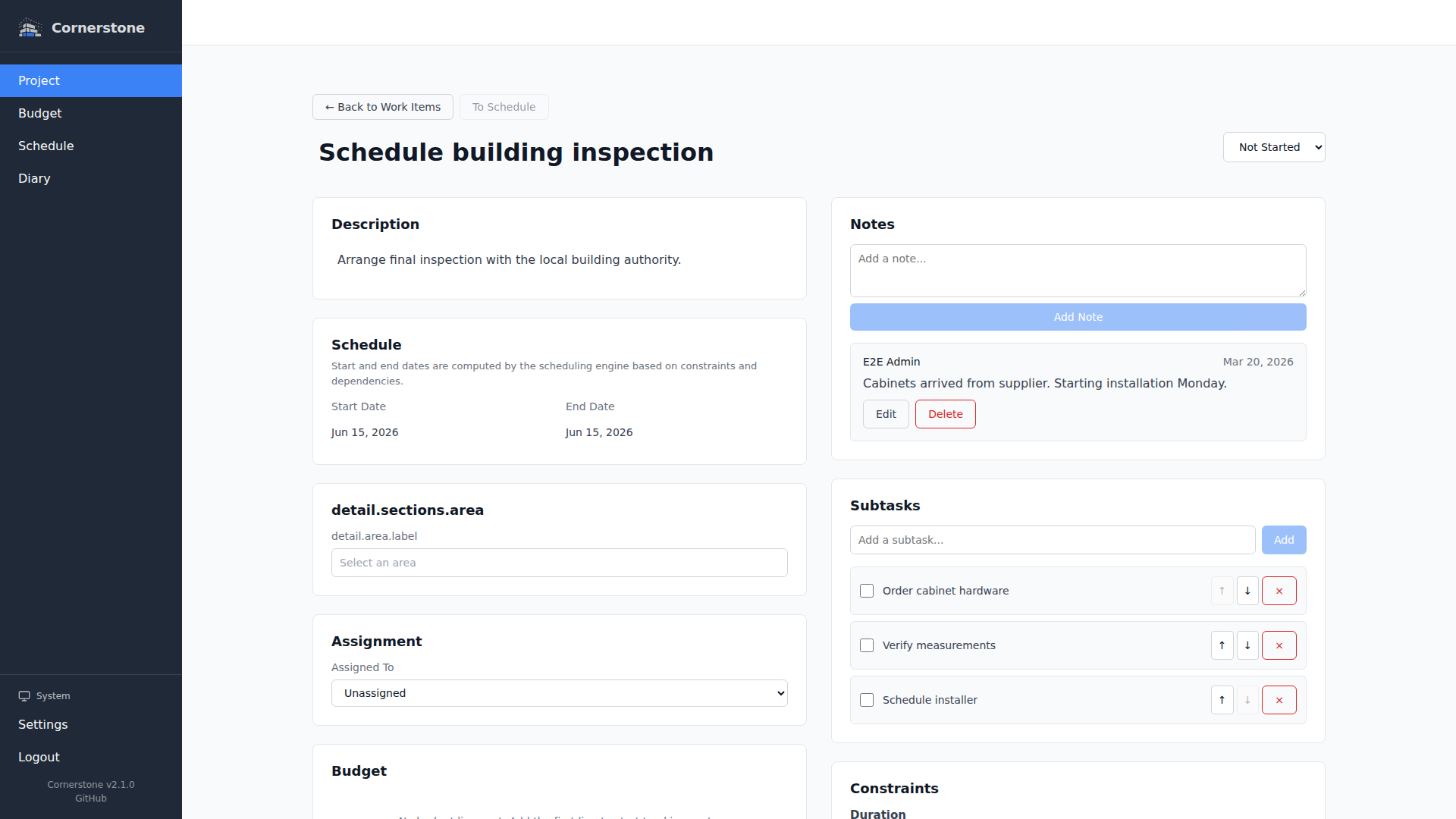Check the 'Verify measurements' subtask checkbox
Screen dimensions: 1456x819
866,645
